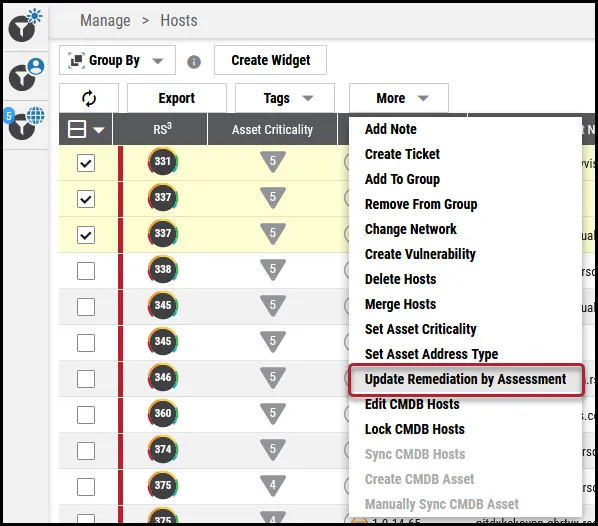This screenshot has width=598, height=526.
Task: Go to Manage in the breadcrumb
Action: tap(105, 20)
